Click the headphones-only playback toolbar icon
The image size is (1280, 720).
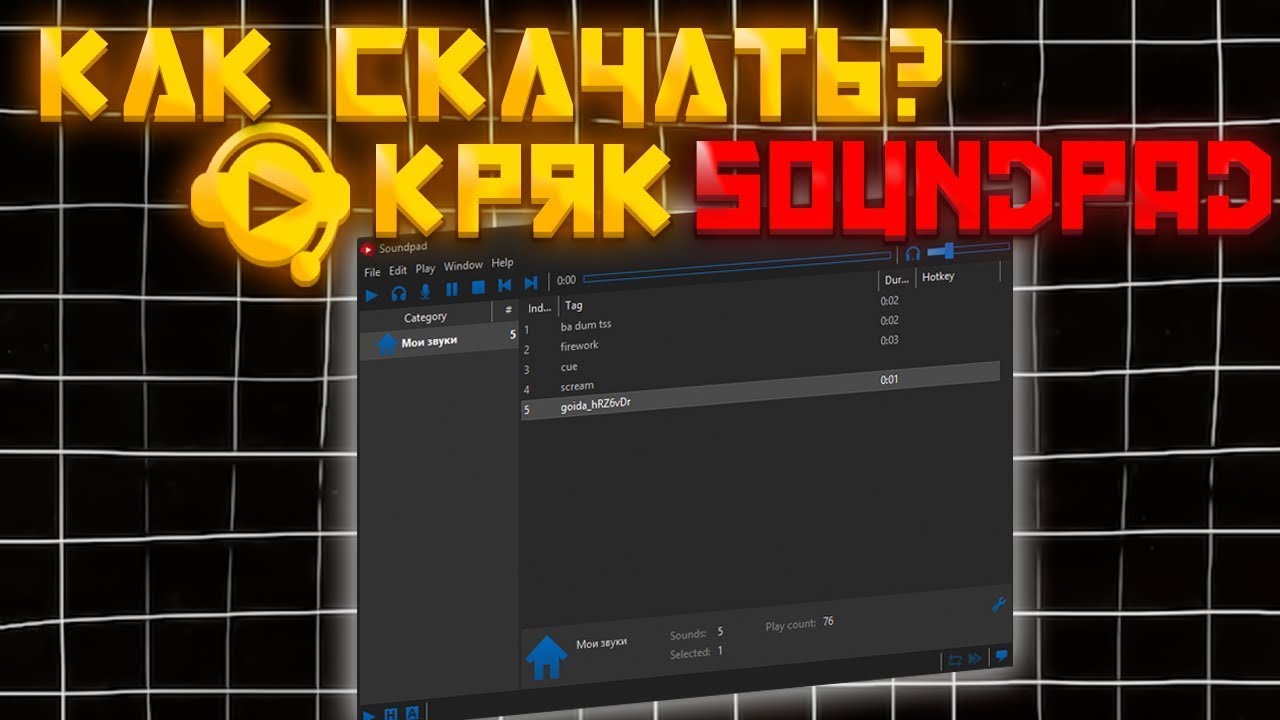pos(398,294)
